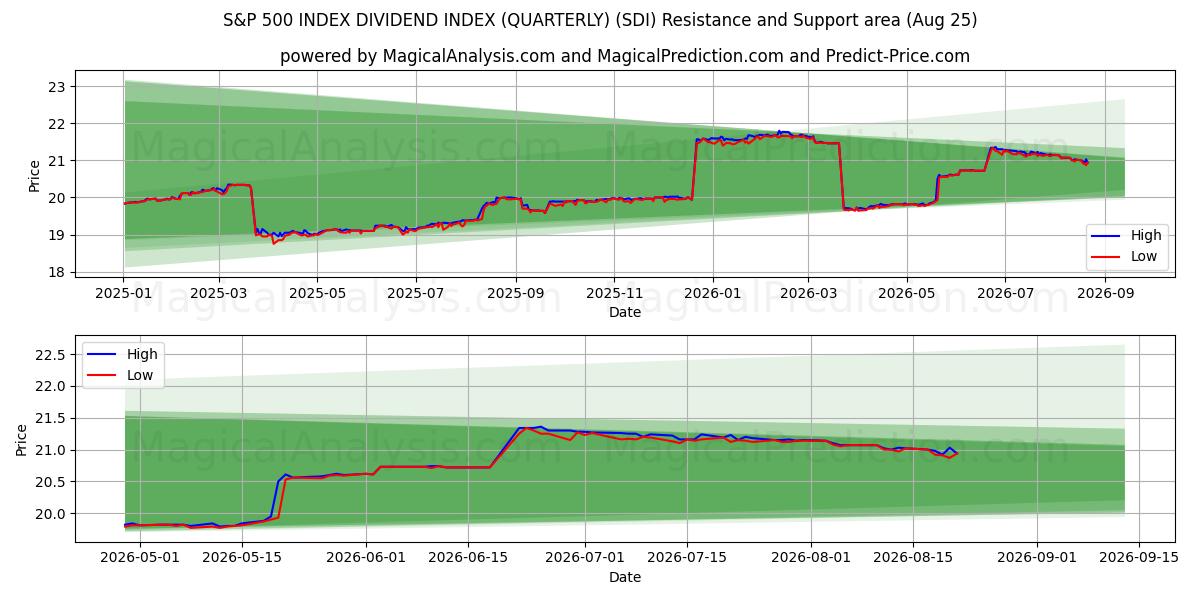Click the '2025-09' tick label on upper x-axis
This screenshot has width=1200, height=600.
(x=516, y=295)
